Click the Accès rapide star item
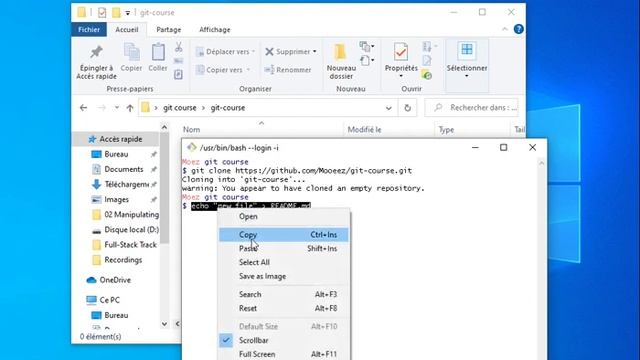The image size is (640, 360). coord(116,139)
